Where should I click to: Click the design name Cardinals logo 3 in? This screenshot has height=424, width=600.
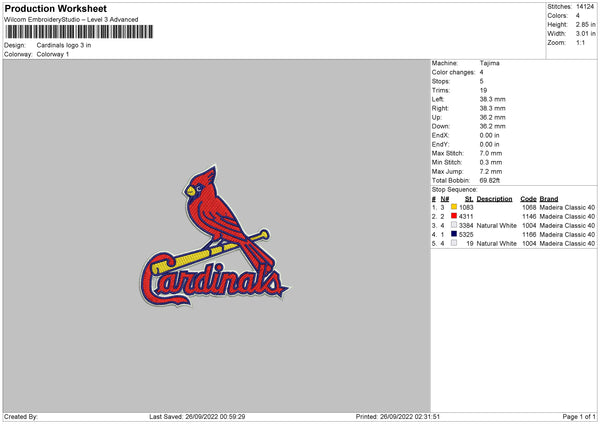[64, 45]
